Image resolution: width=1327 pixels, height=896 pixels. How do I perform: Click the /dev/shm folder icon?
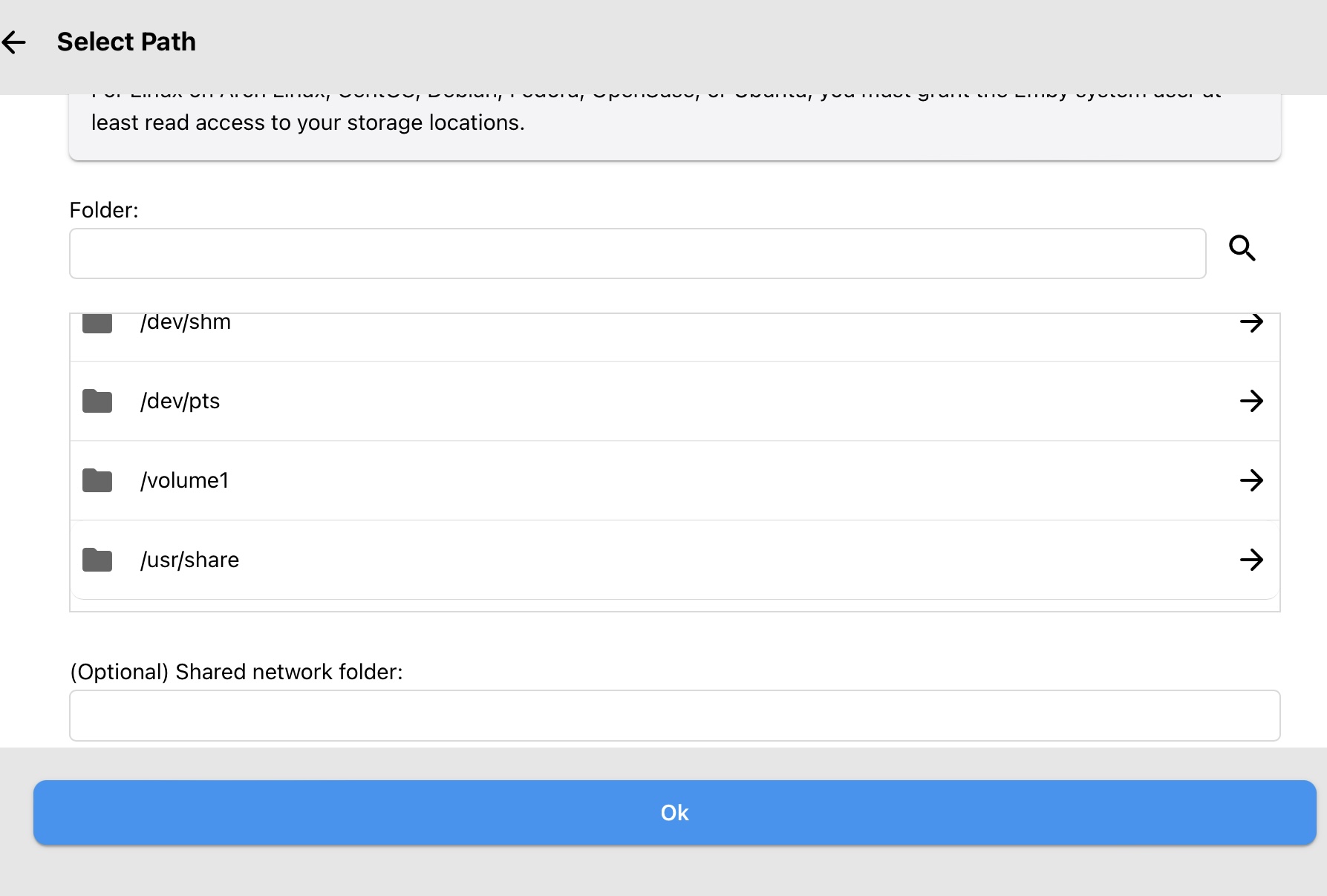(97, 324)
